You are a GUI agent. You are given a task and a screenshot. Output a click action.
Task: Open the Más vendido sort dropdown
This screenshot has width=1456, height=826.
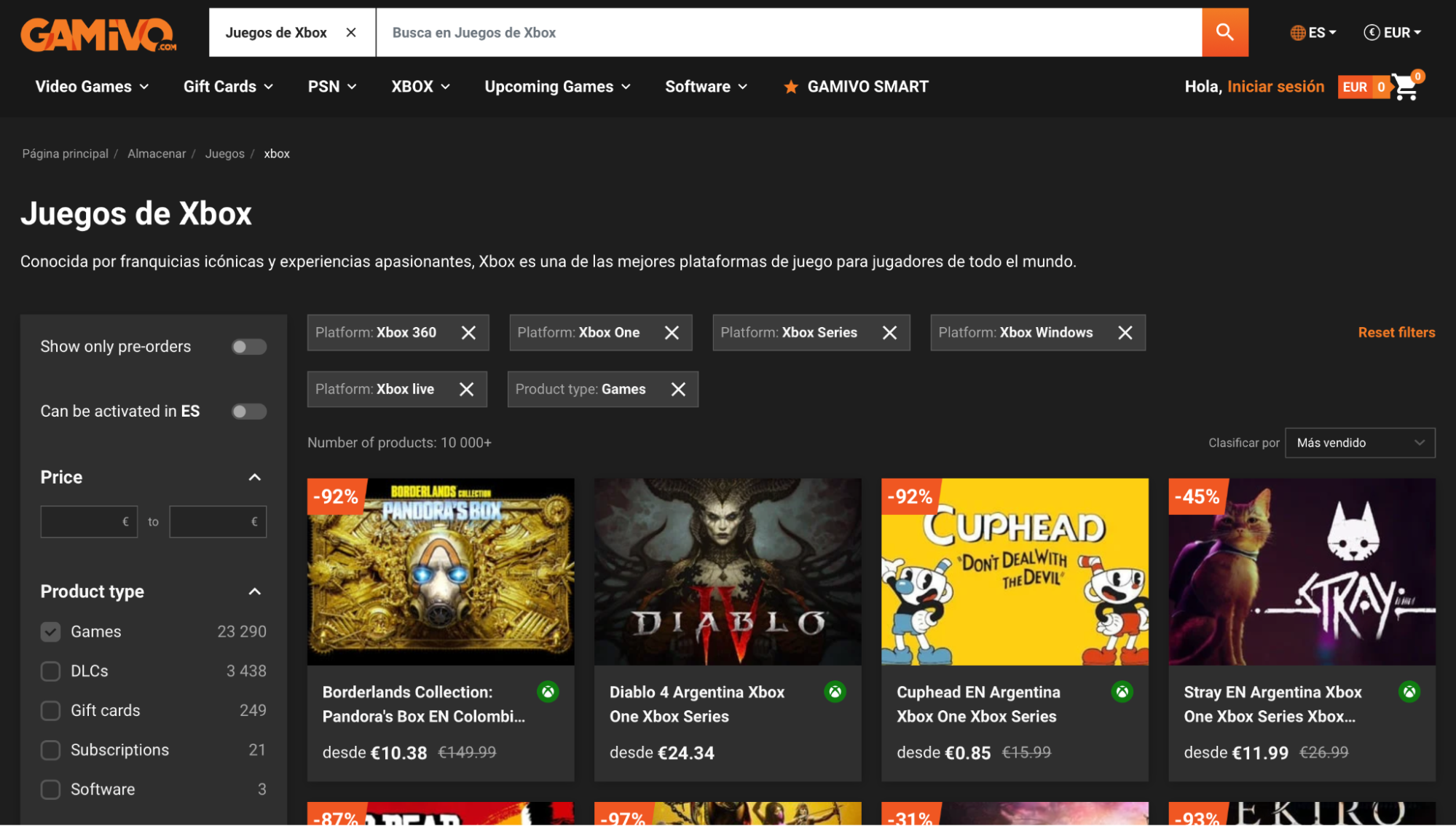point(1359,443)
